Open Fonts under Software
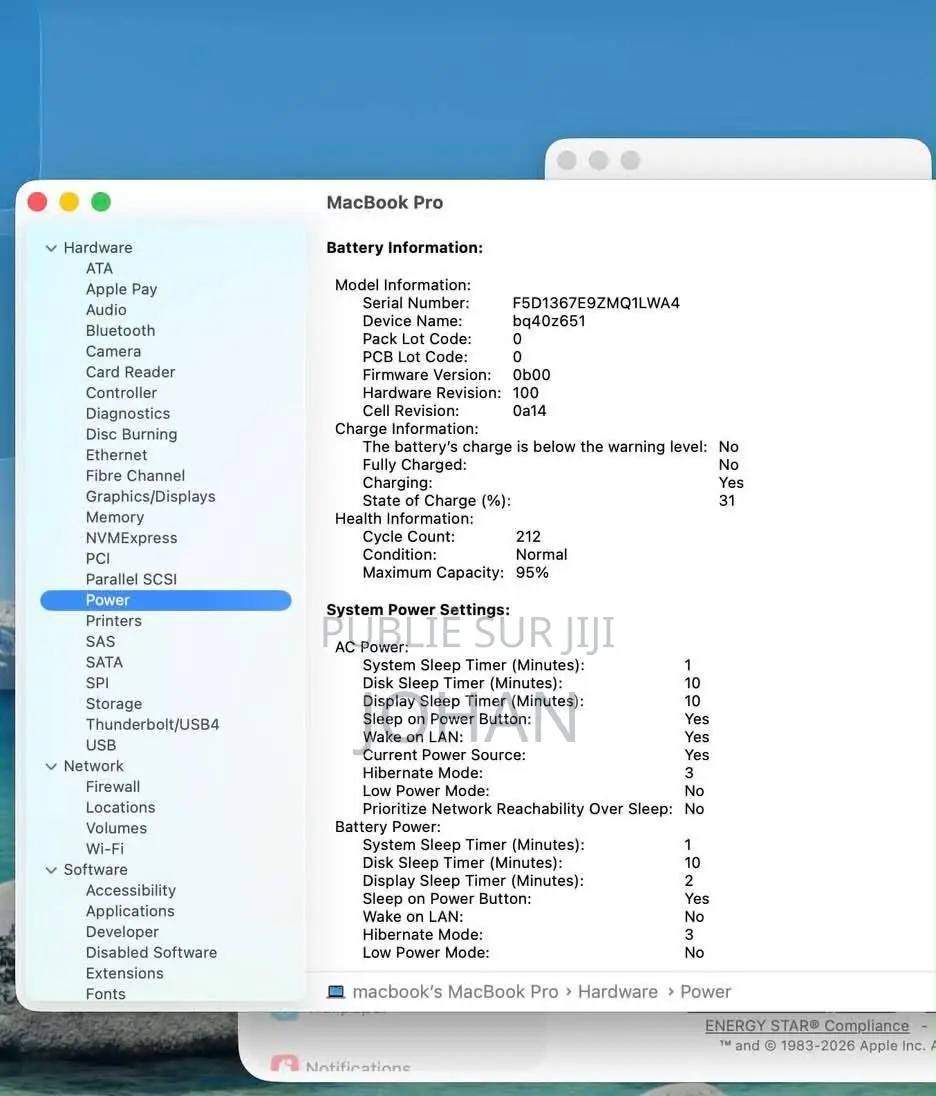Image resolution: width=936 pixels, height=1096 pixels. (x=106, y=994)
